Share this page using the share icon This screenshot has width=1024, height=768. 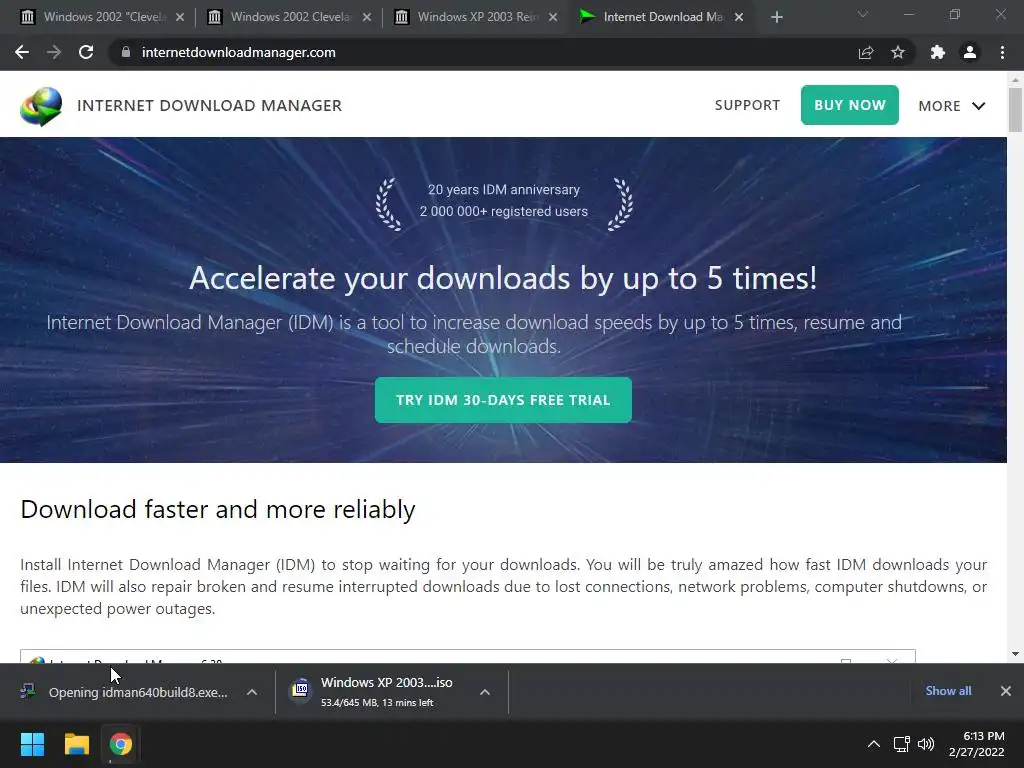(866, 52)
